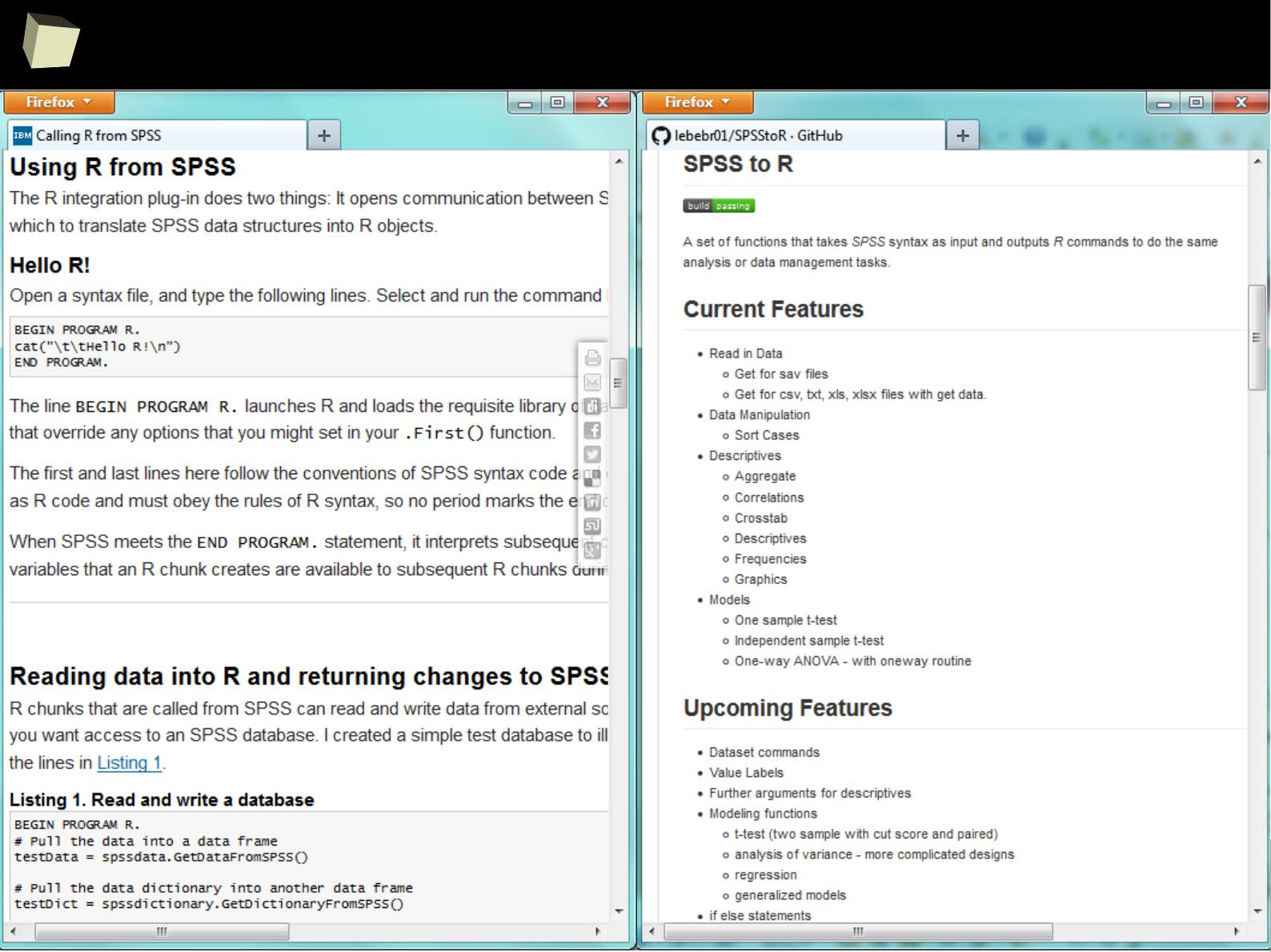The width and height of the screenshot is (1271, 952).
Task: Share the page on Facebook icon
Action: [592, 430]
